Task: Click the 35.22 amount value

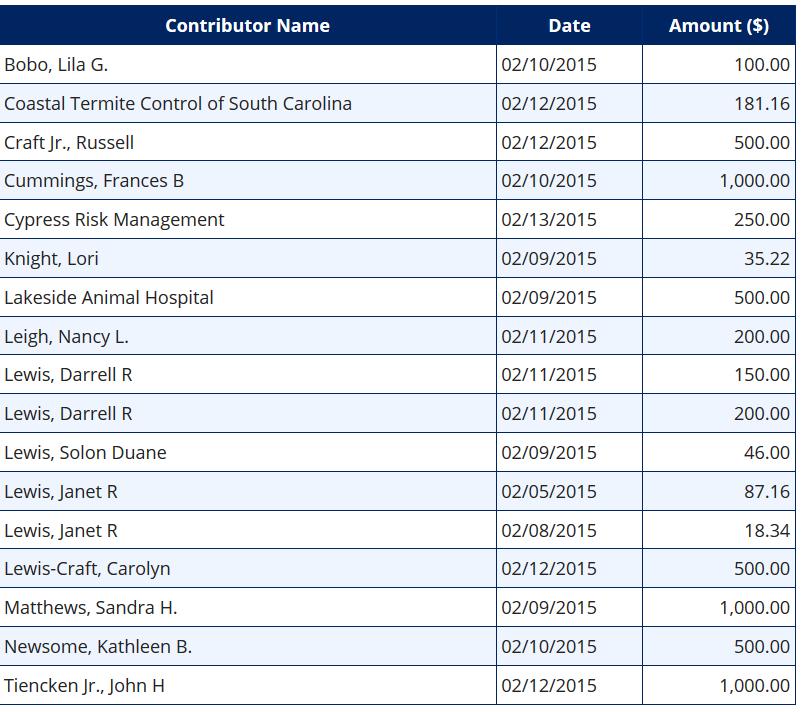Action: (x=766, y=258)
